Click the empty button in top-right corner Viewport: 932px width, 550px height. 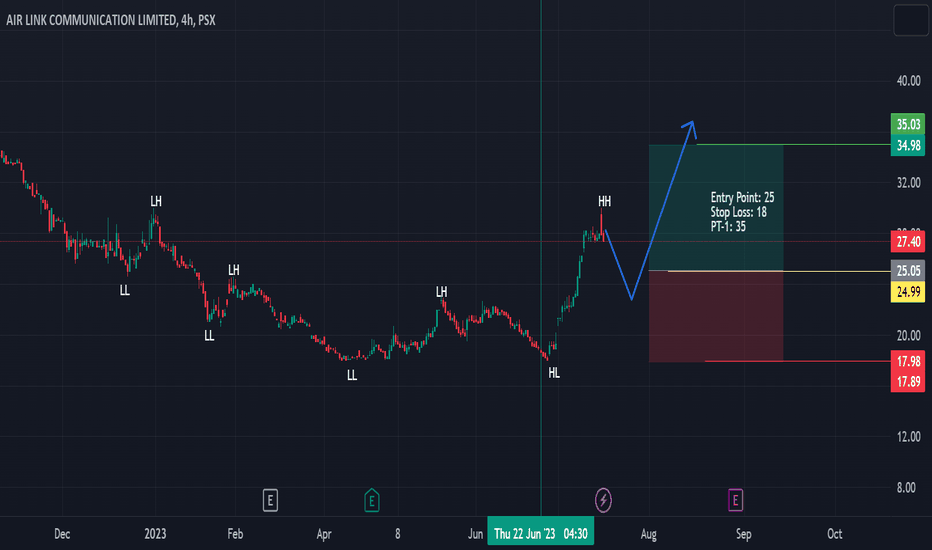911,20
